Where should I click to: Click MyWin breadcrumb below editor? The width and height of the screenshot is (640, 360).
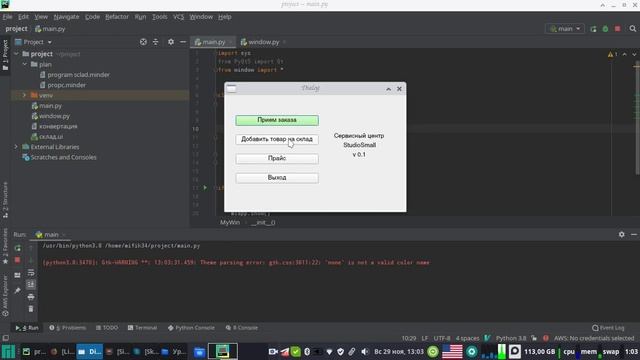point(230,222)
